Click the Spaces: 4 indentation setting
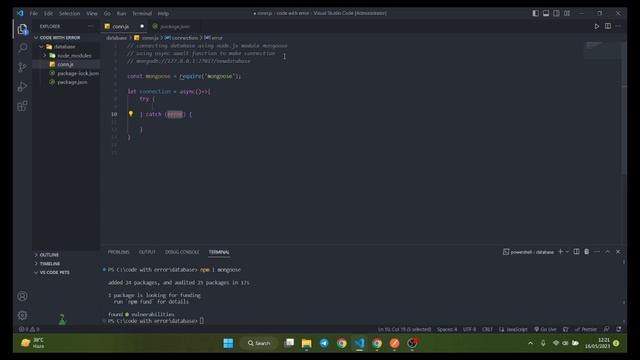The width and height of the screenshot is (640, 360). pos(447,329)
